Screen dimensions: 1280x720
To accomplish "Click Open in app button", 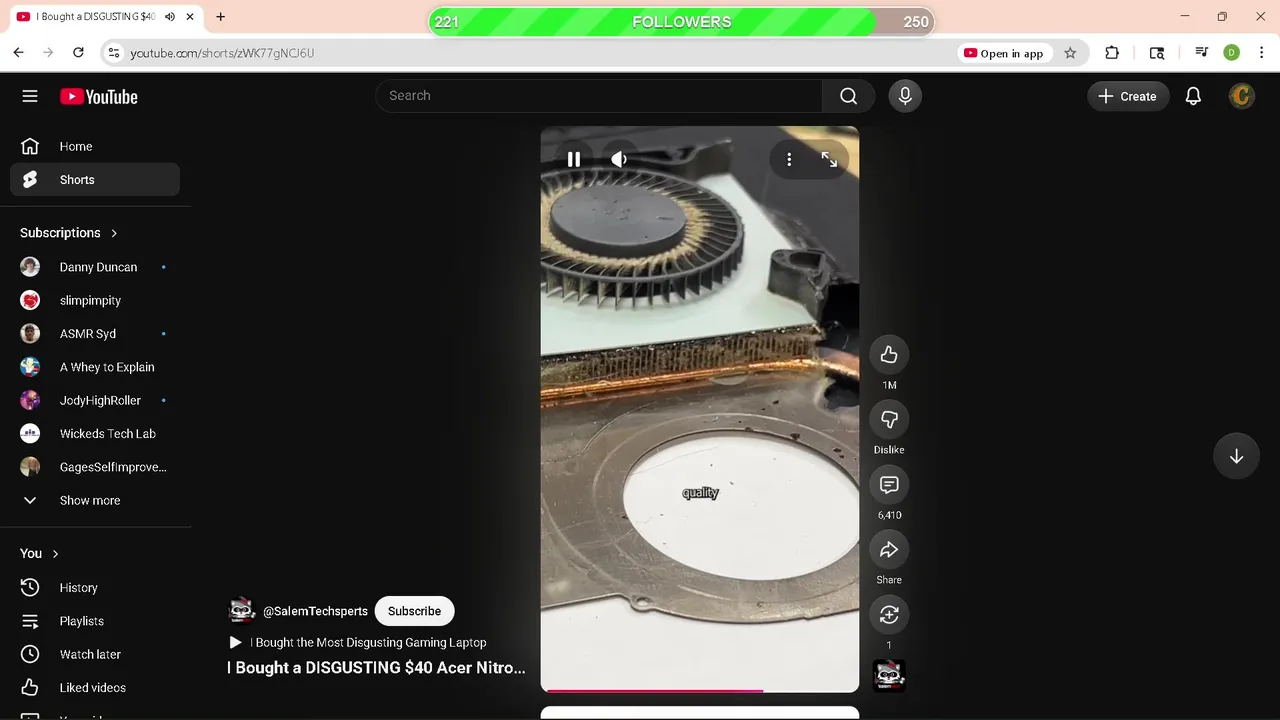I will (1004, 53).
